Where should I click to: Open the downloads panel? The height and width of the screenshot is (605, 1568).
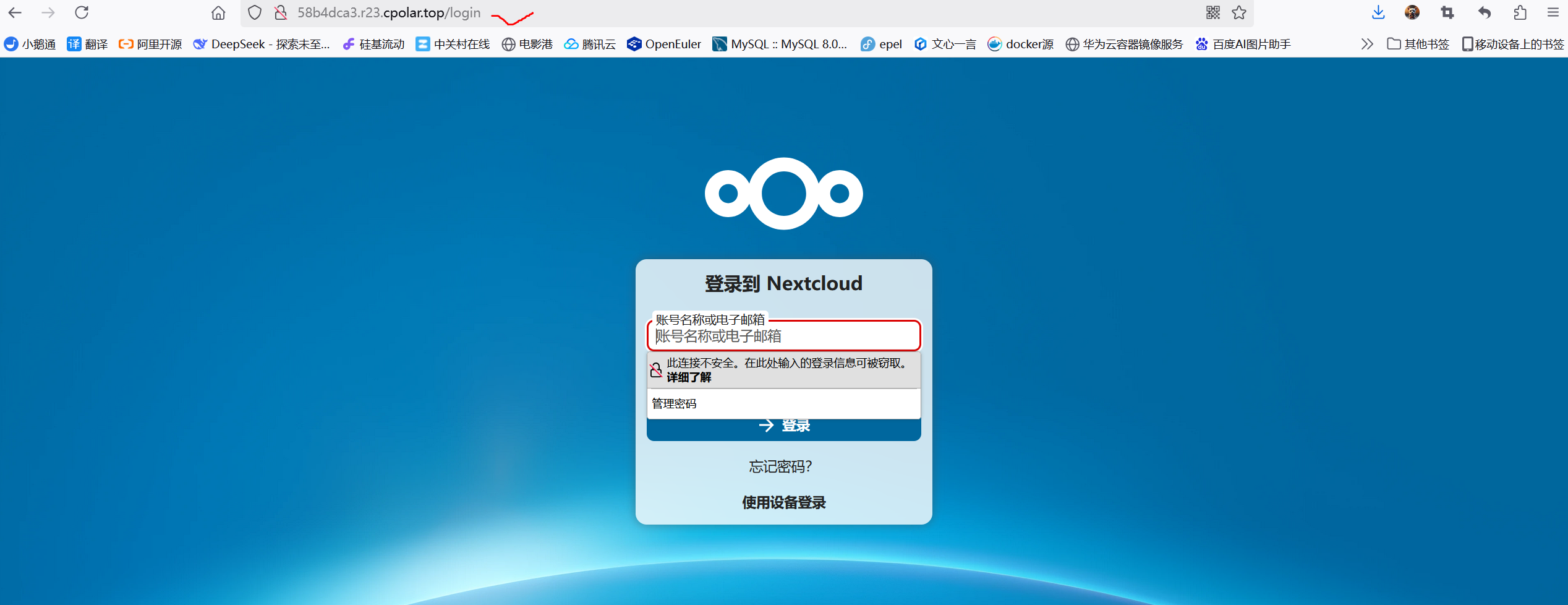click(x=1378, y=12)
